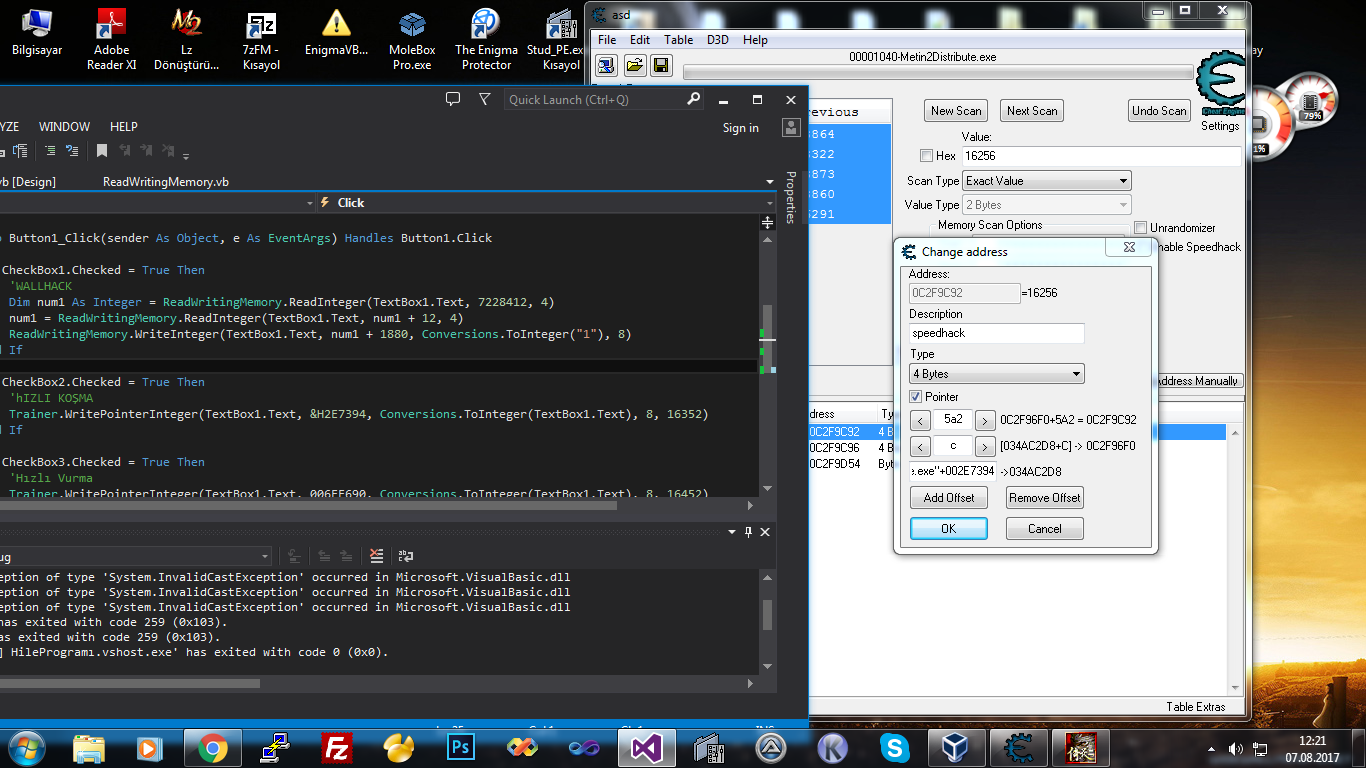
Task: Select the 7zFM Kısayol desktop shortcut
Action: [x=261, y=40]
